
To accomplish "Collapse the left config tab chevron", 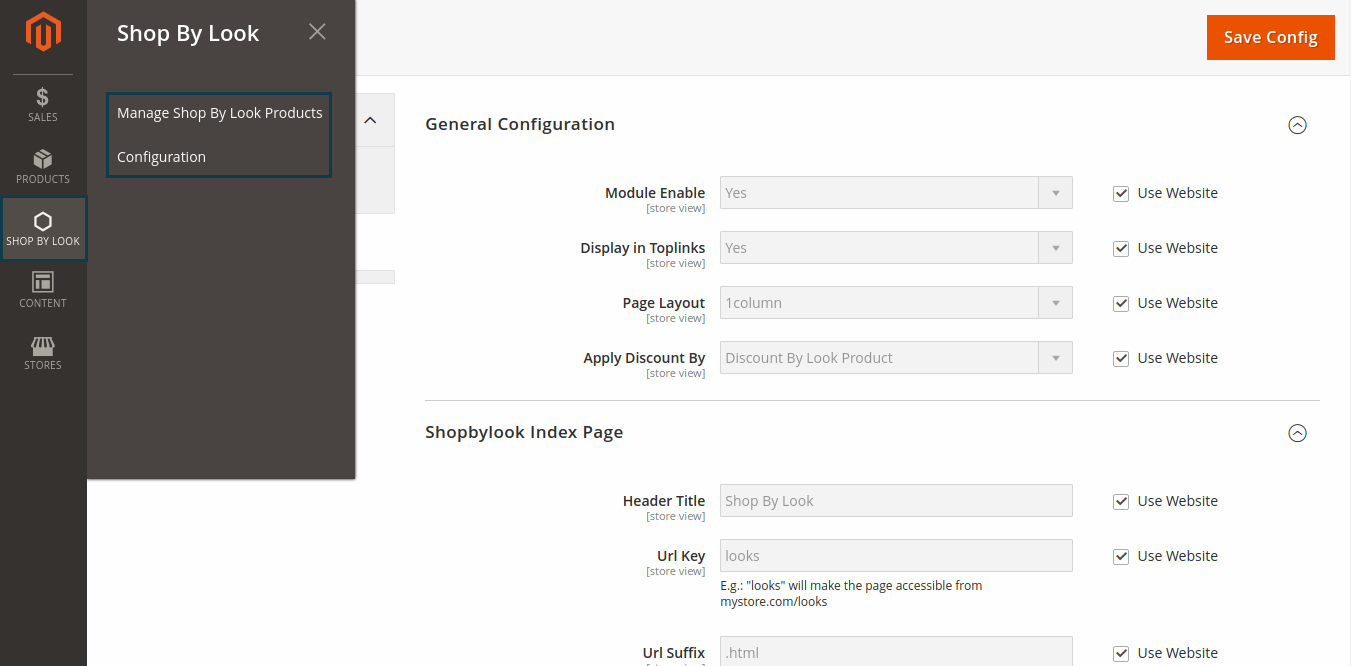I will [x=370, y=121].
